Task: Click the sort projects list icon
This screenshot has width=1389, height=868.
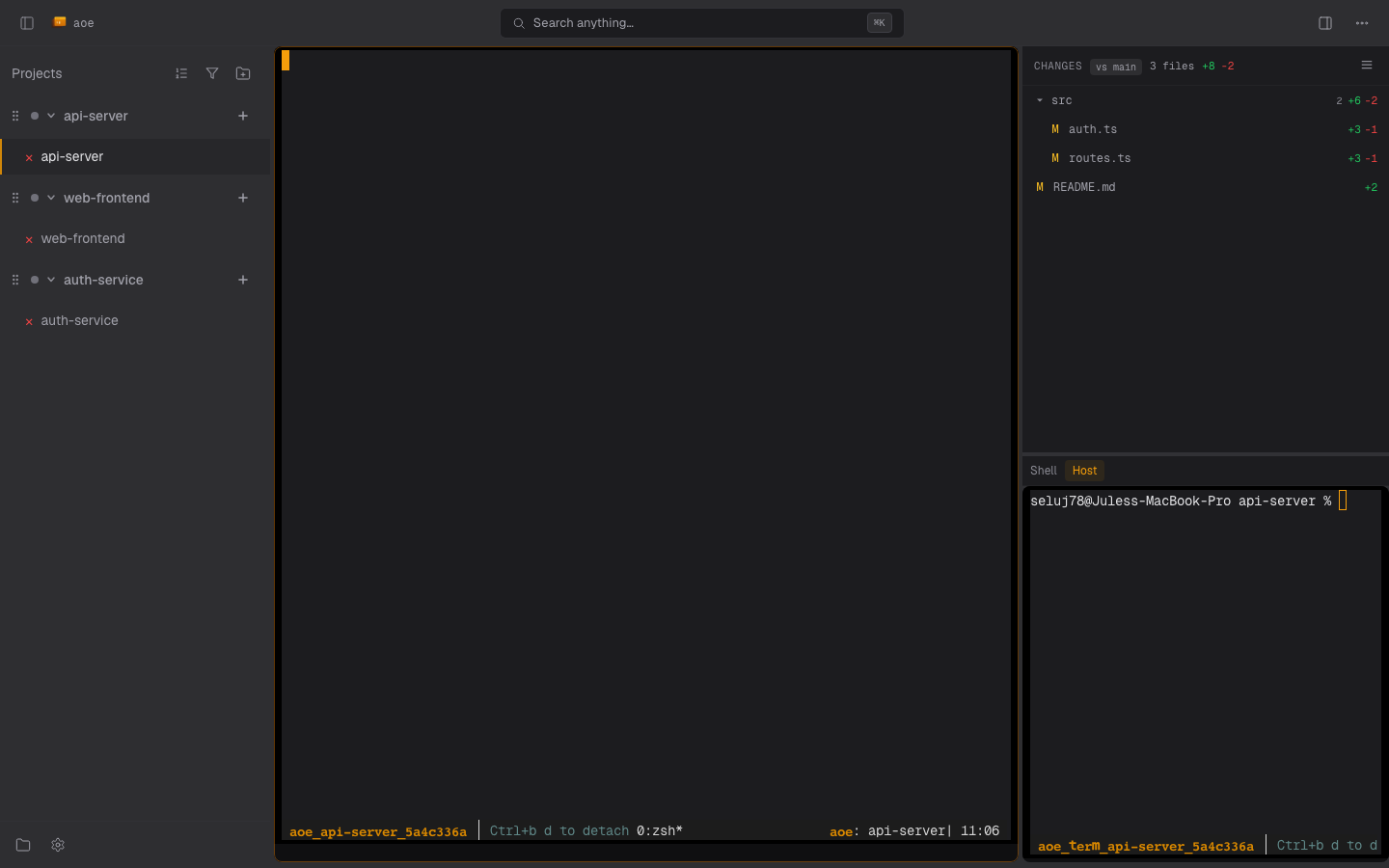Action: [x=181, y=73]
